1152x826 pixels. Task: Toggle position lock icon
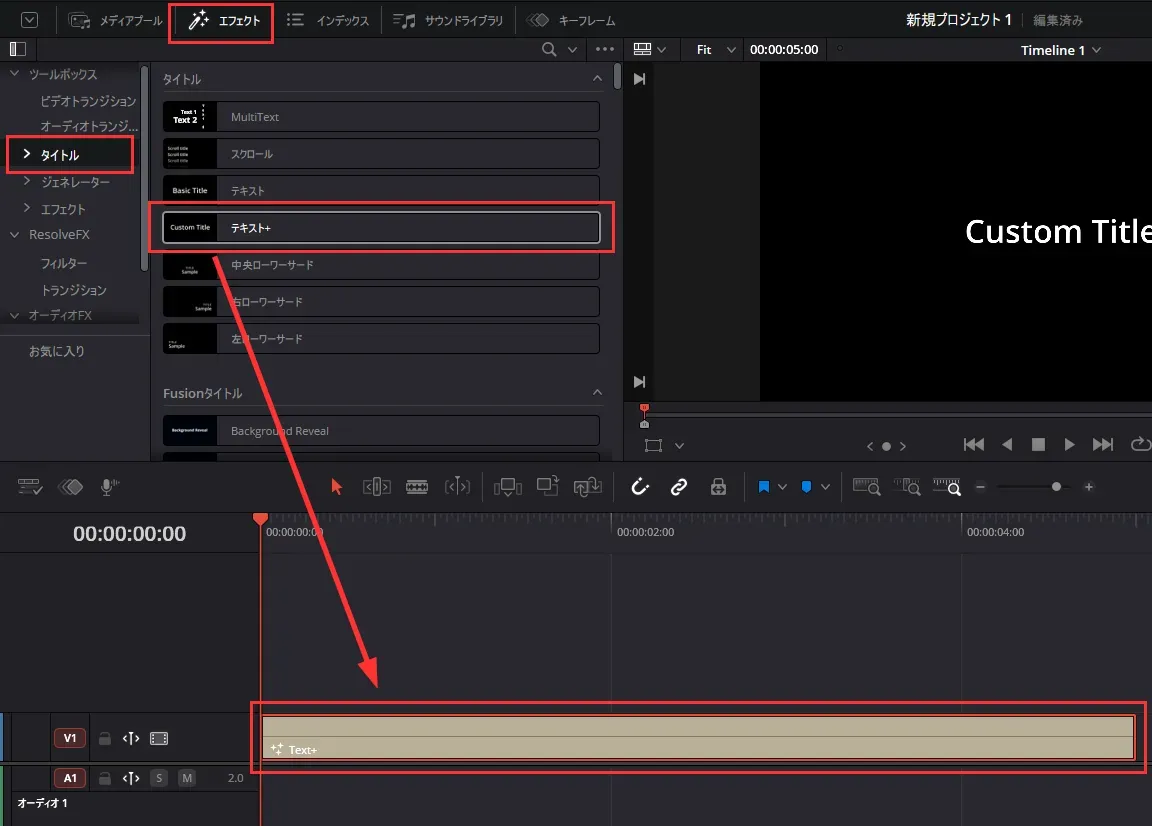(x=719, y=486)
